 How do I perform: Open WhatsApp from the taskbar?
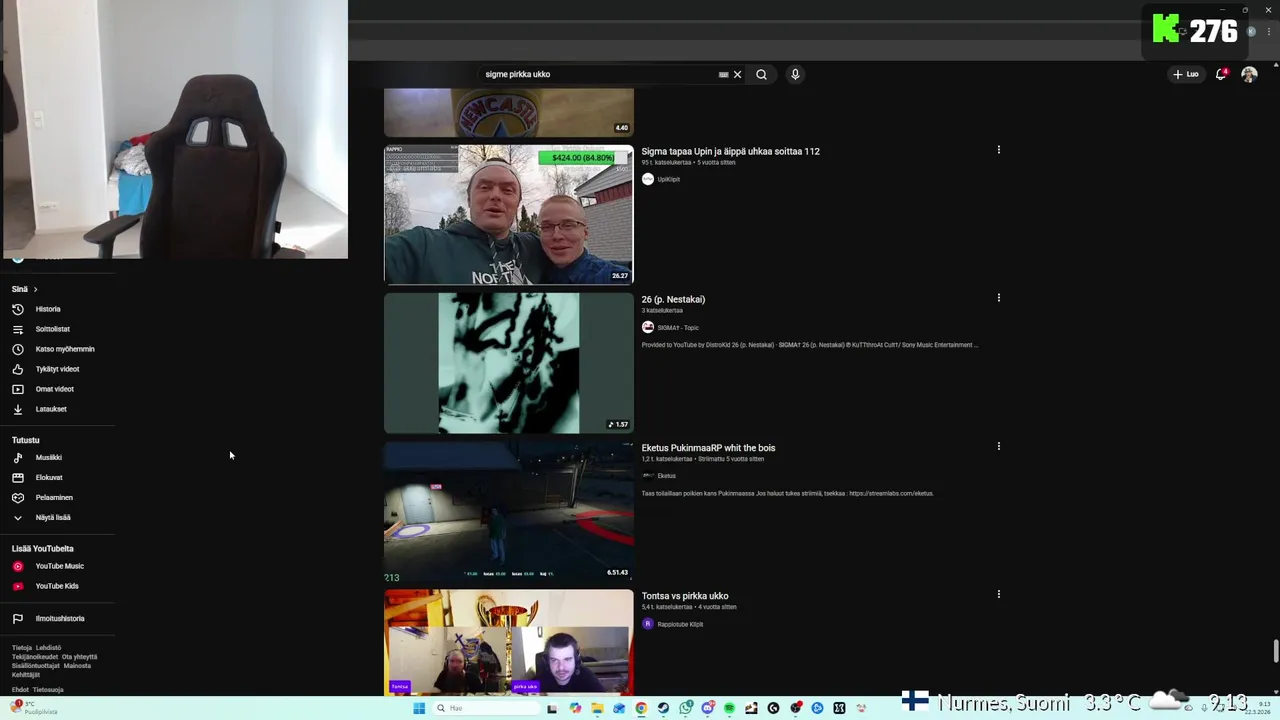point(685,708)
